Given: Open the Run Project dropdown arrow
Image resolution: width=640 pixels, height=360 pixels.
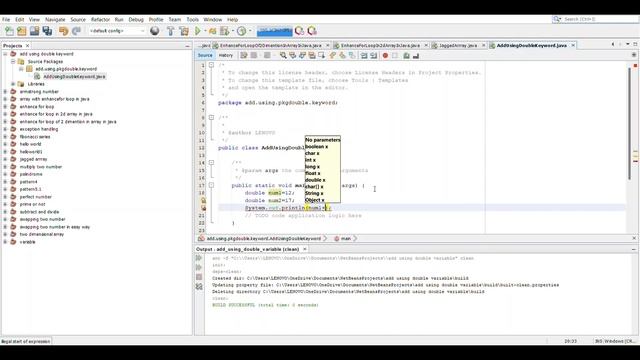Looking at the screenshot, I should 205,31.
